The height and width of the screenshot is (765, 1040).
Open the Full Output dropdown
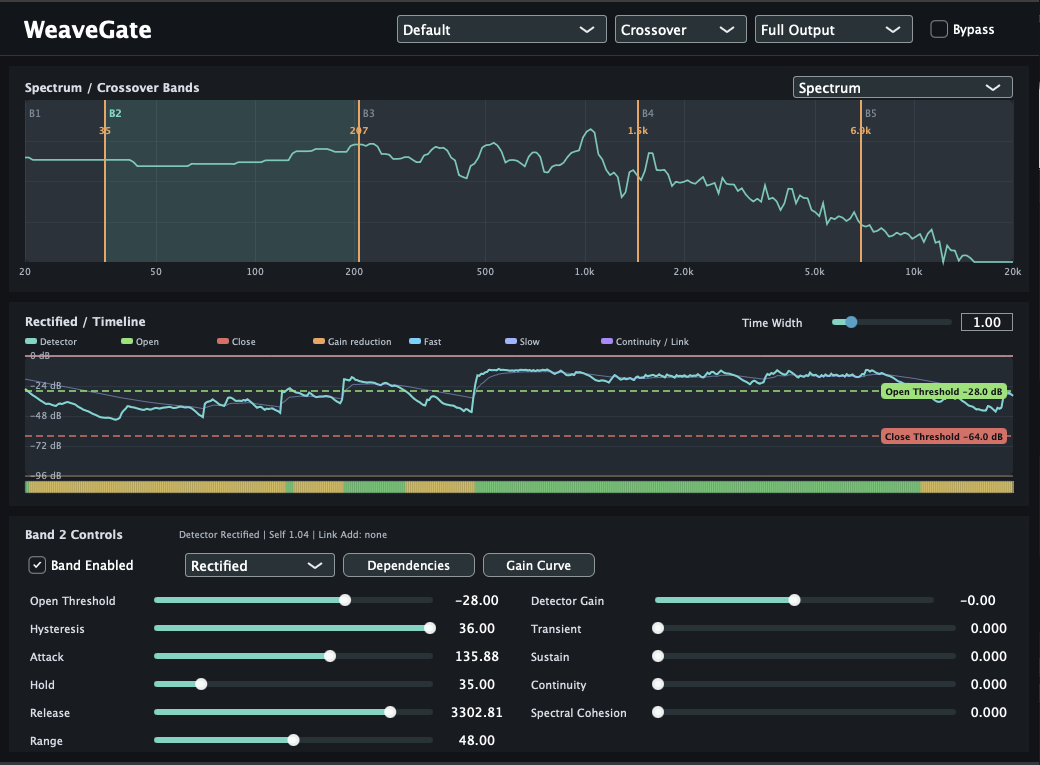tap(833, 29)
